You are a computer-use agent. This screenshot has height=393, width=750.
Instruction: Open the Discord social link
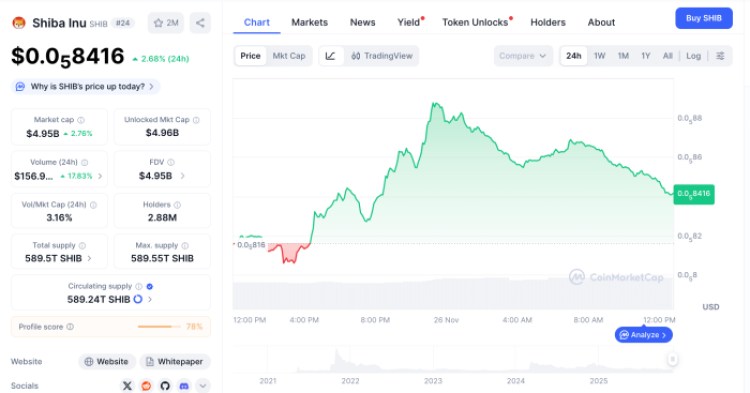coord(184,386)
